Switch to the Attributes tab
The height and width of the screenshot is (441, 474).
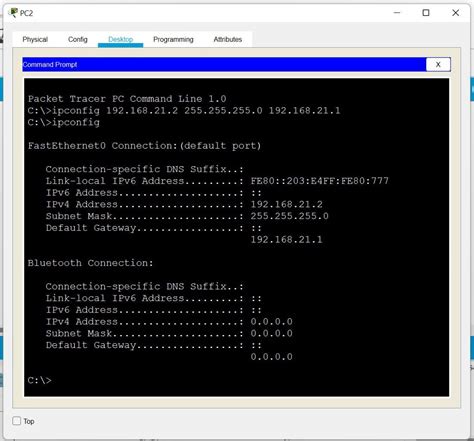pos(228,39)
